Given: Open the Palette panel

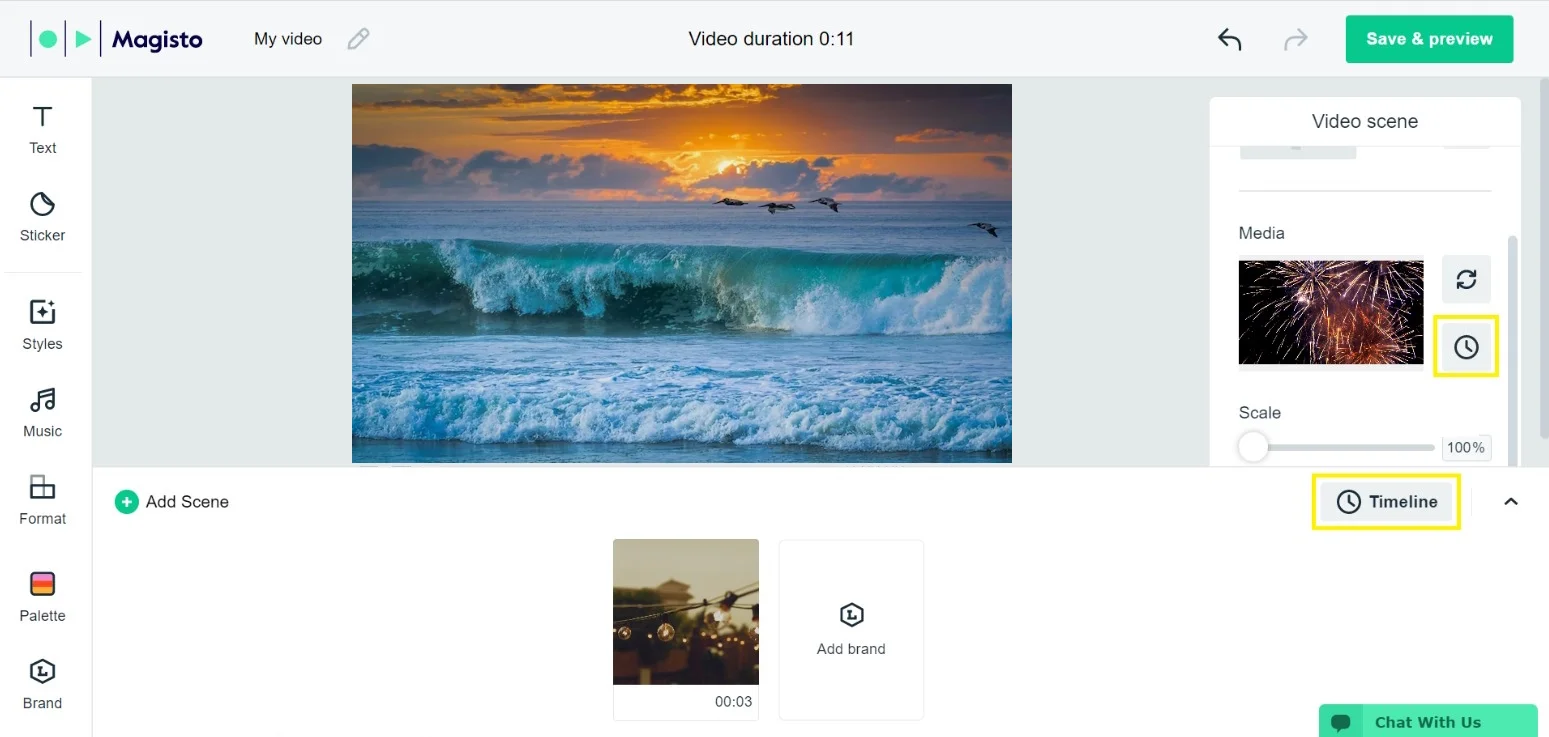Looking at the screenshot, I should (x=42, y=597).
